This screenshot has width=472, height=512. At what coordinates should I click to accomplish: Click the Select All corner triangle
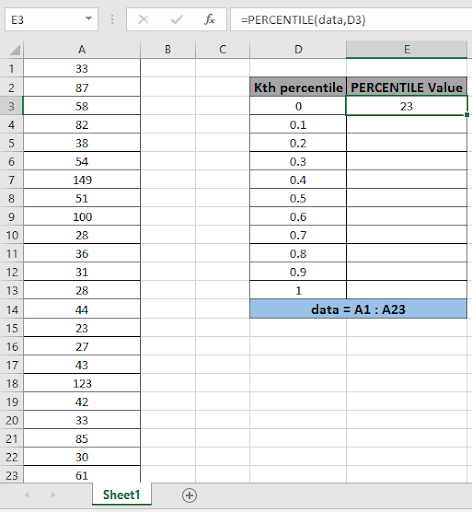click(x=15, y=50)
